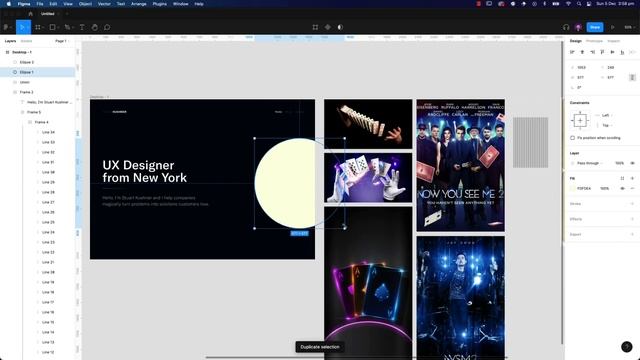Select the Hand tool

[x=95, y=27]
